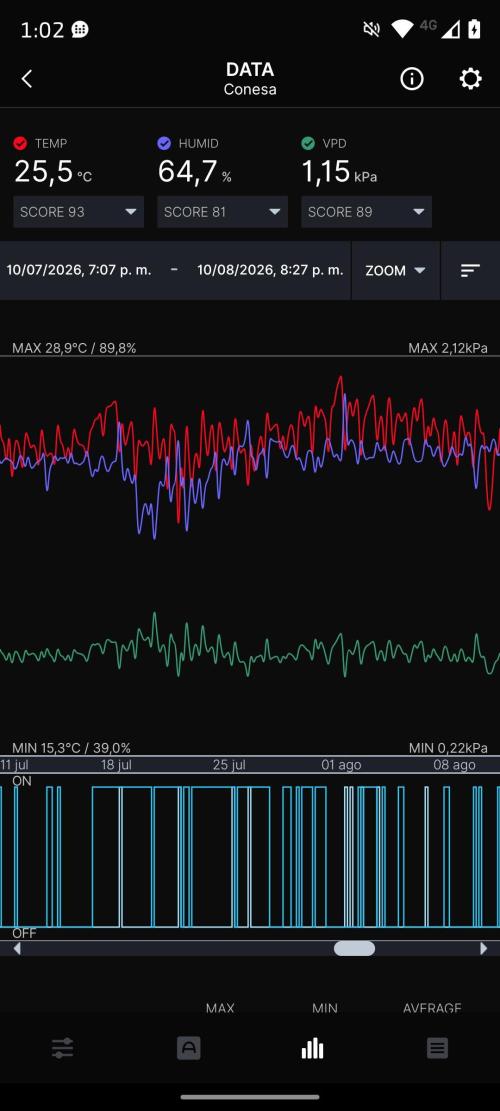This screenshot has height=1111, width=500.
Task: Edit end date 10/08/2026, 8:27 p. m.
Action: (270, 270)
